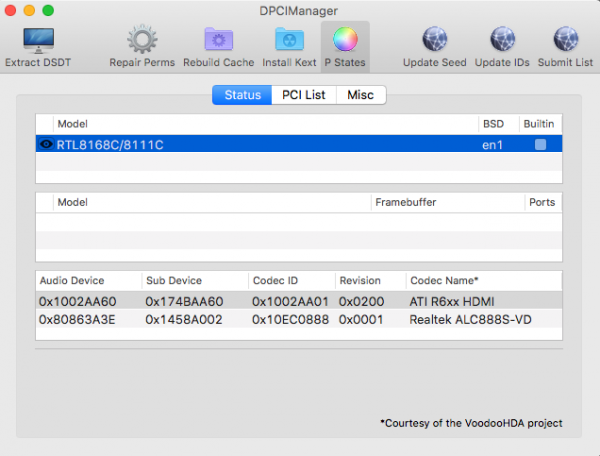The height and width of the screenshot is (456, 600).
Task: Click the Extract DSDT monitor icon
Action: tap(38, 40)
